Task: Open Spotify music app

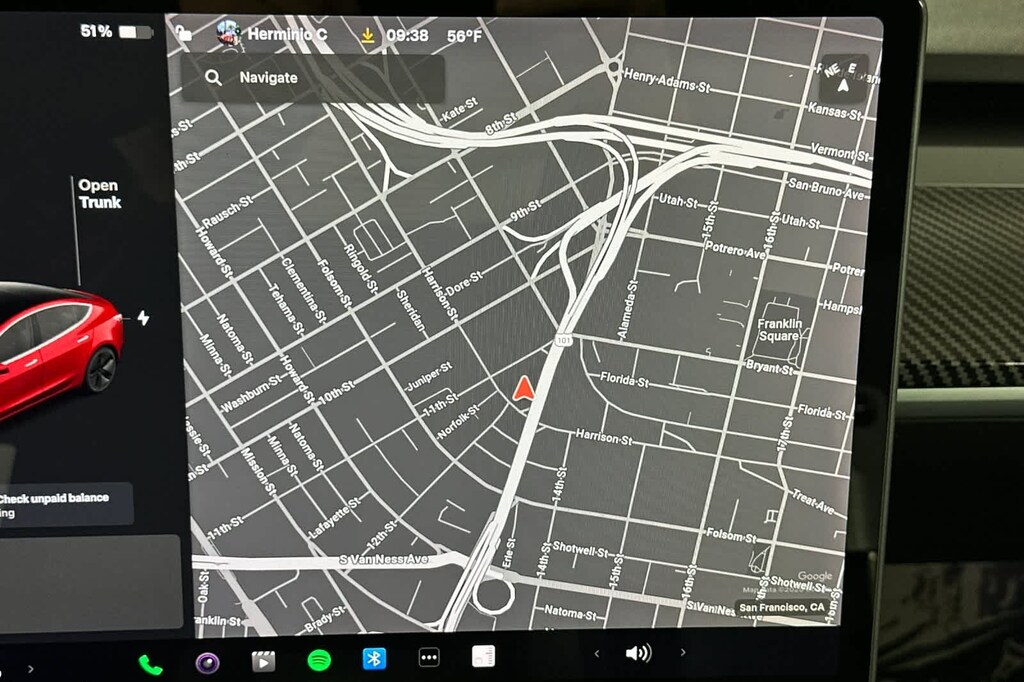Action: (319, 660)
